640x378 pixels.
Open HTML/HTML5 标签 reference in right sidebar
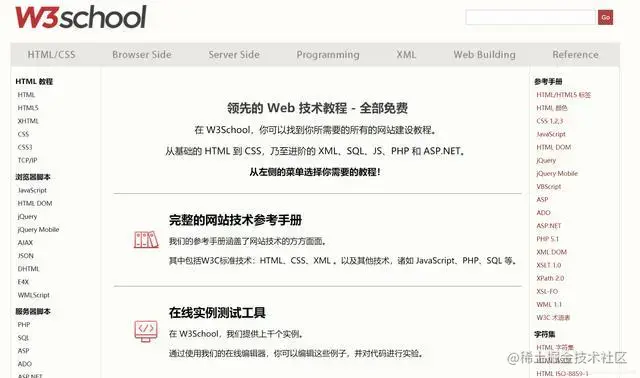[564, 95]
